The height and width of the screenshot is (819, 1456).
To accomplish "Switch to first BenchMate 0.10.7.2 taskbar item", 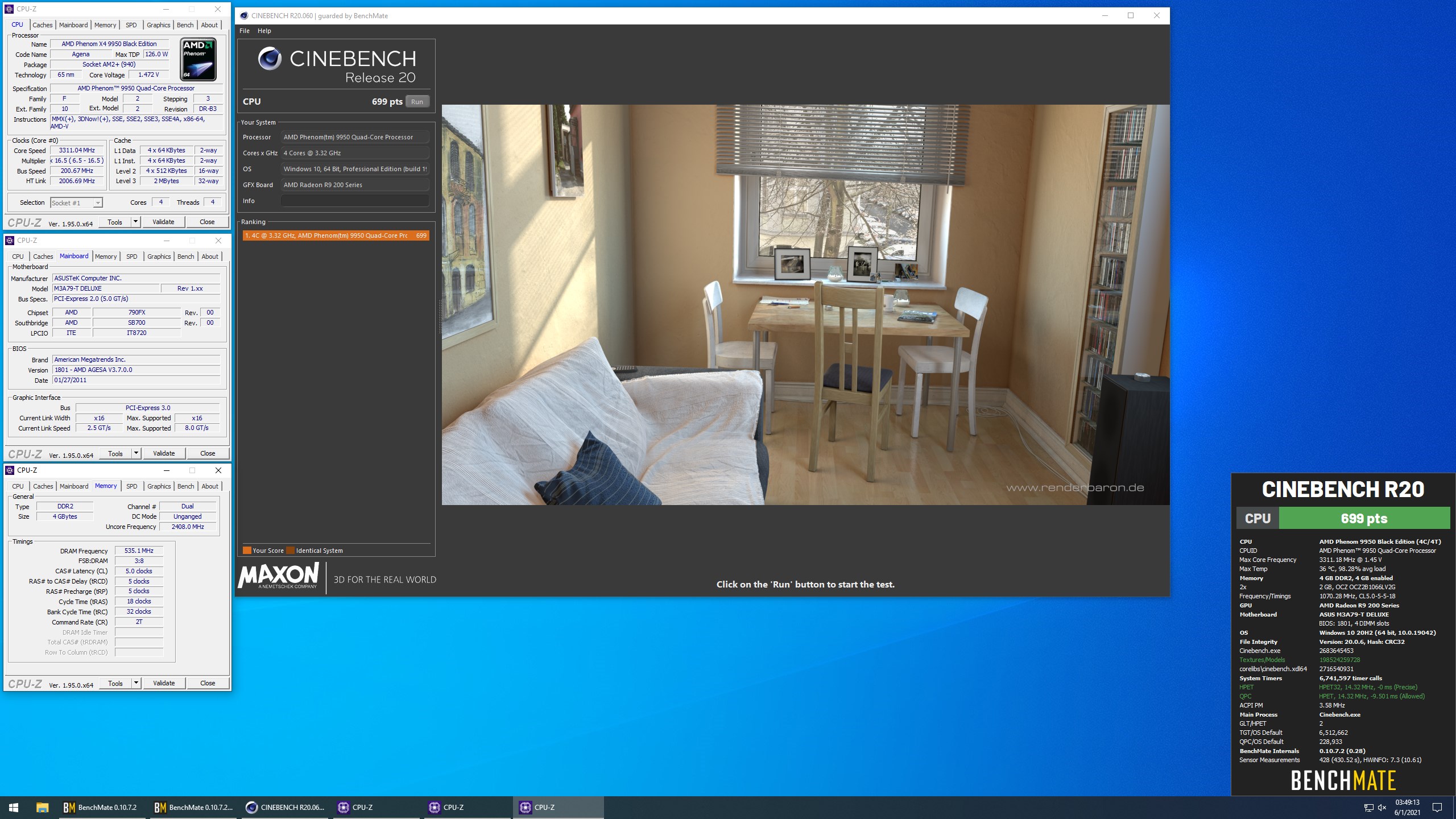I will (102, 807).
